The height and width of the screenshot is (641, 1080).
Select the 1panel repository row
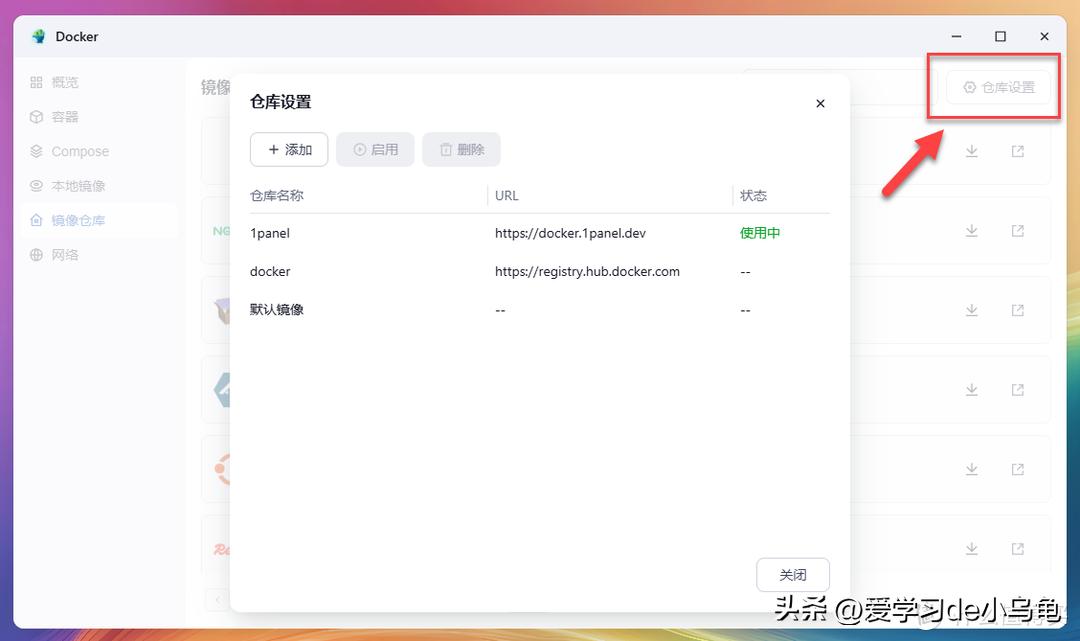point(539,233)
